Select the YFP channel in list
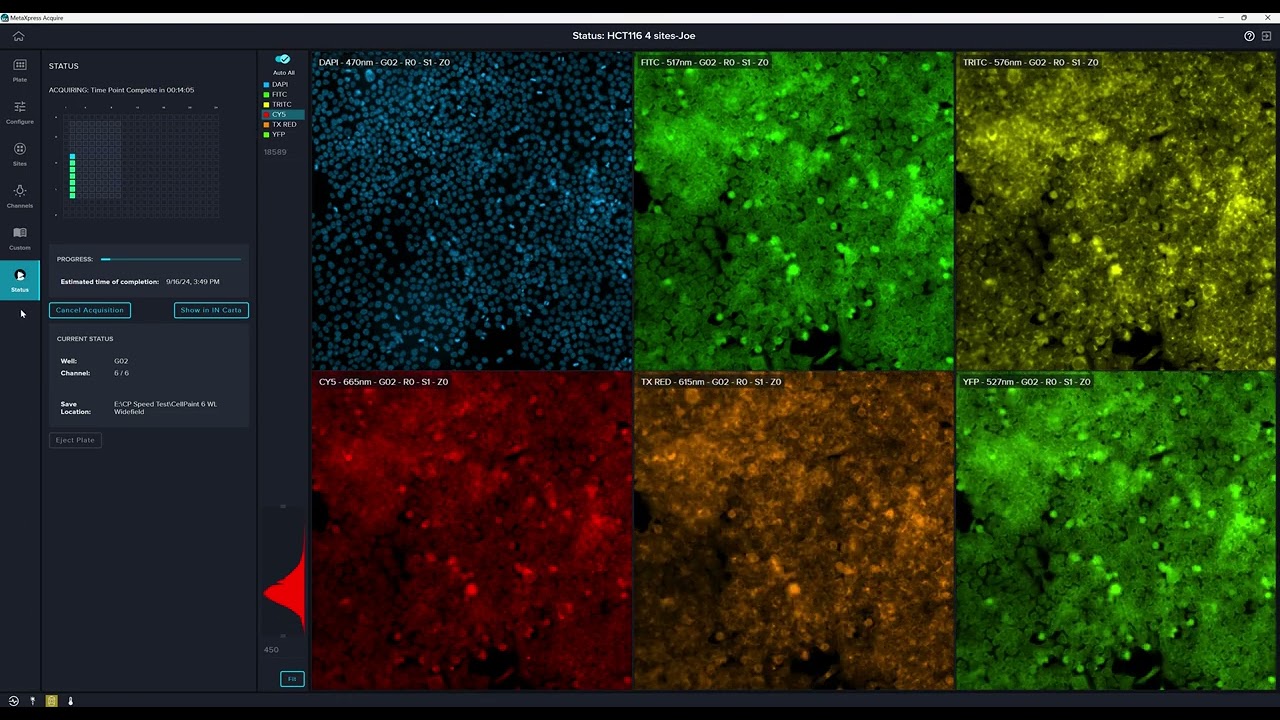This screenshot has width=1280, height=720. [x=283, y=134]
